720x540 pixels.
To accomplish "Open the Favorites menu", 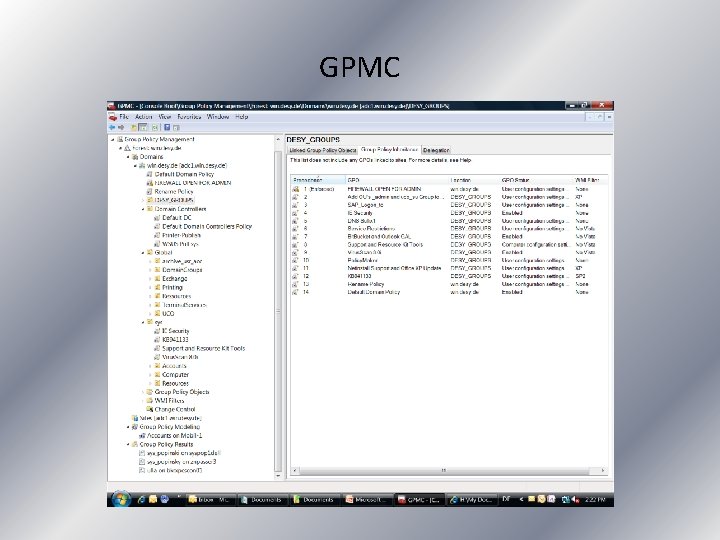I will pyautogui.click(x=189, y=117).
